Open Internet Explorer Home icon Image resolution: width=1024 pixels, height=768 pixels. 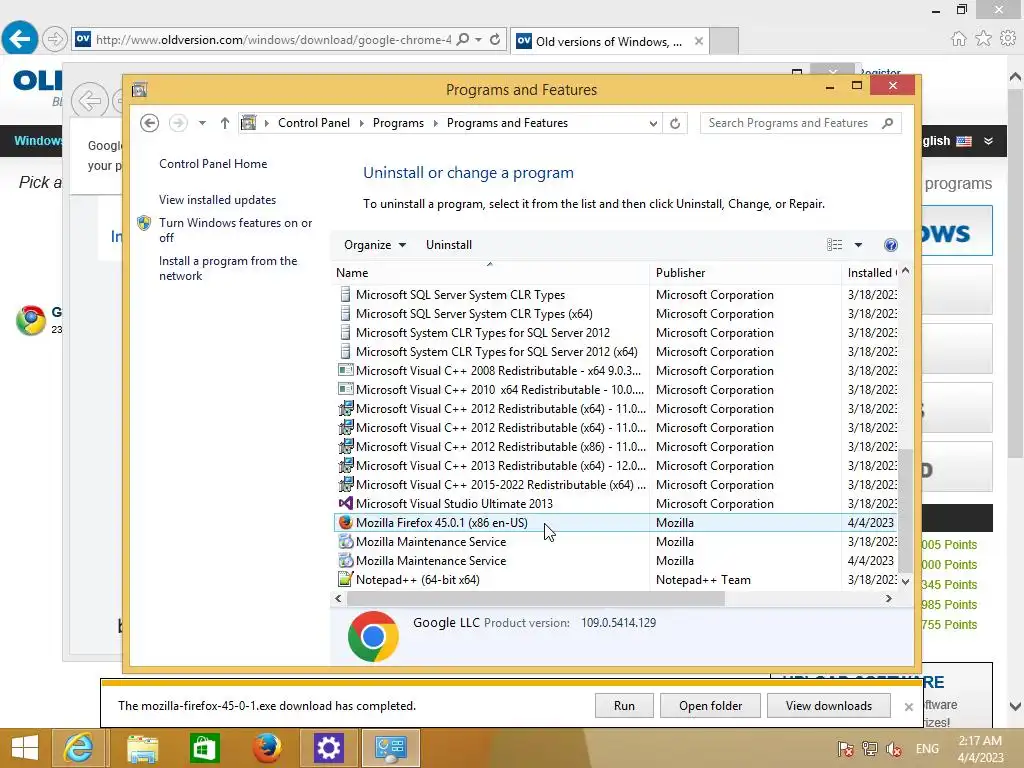[x=958, y=39]
